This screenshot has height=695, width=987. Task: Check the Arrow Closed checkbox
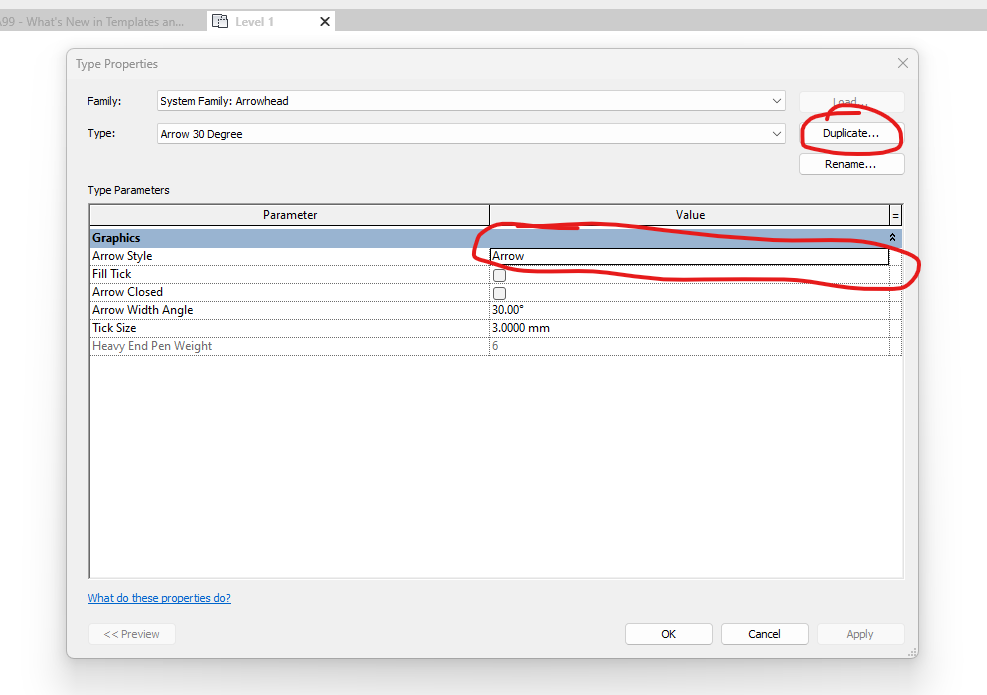[499, 292]
